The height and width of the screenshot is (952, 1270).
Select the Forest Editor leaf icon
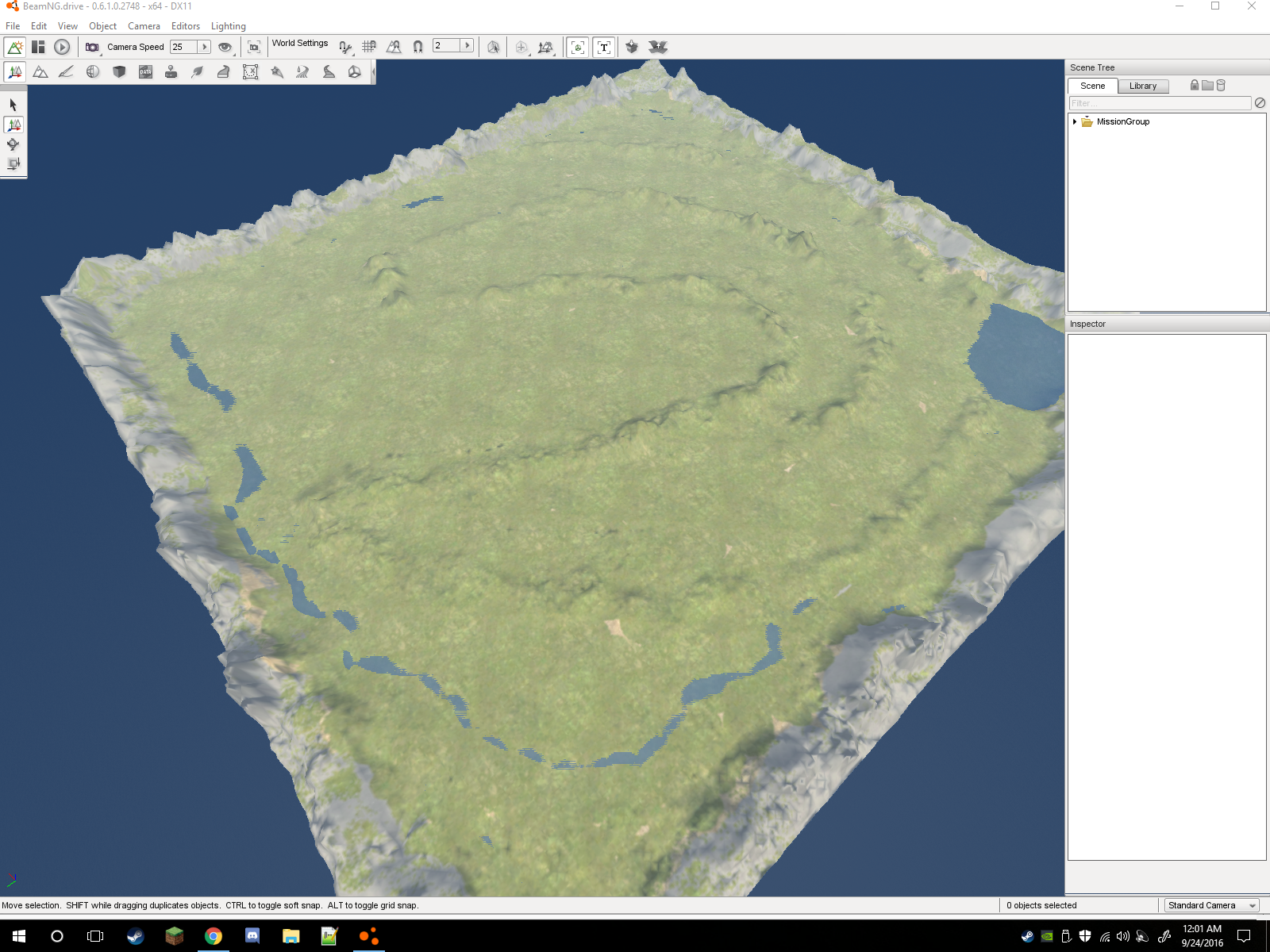coord(197,72)
